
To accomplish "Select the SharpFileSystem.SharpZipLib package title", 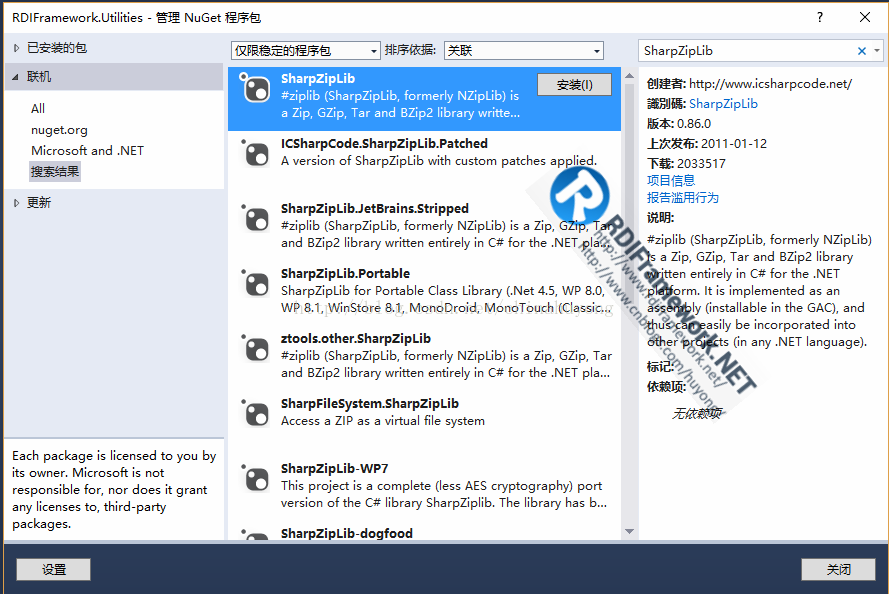I will pos(370,404).
